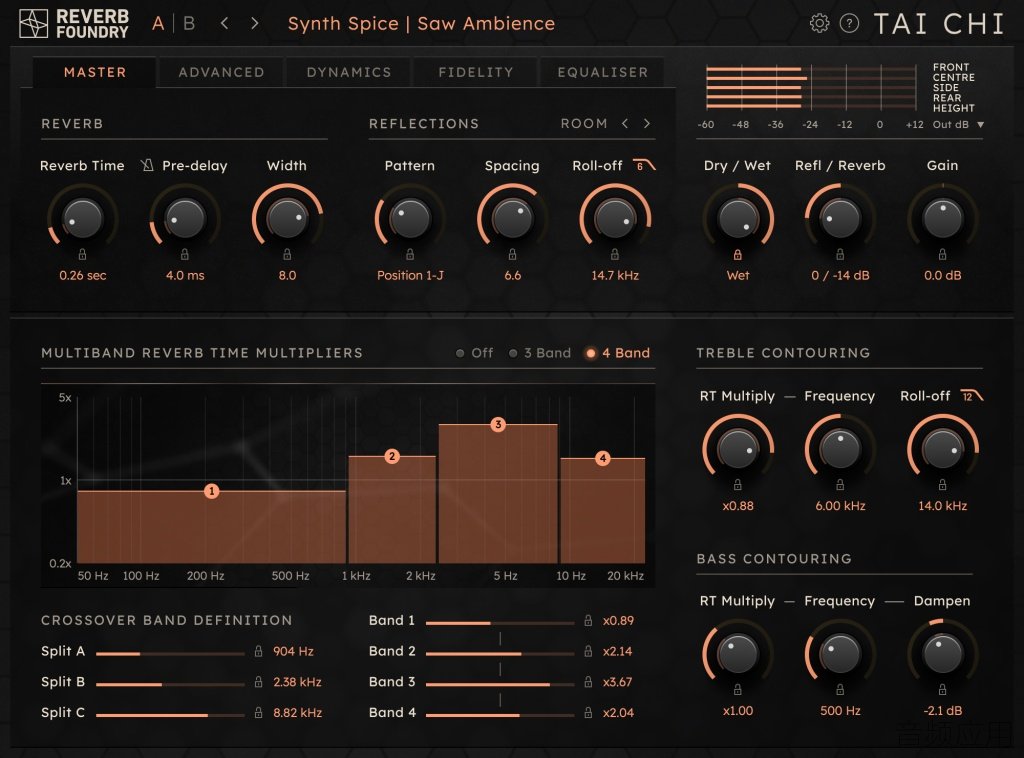Viewport: 1024px width, 758px height.
Task: Toggle lock under Pattern knob
Action: (x=409, y=254)
